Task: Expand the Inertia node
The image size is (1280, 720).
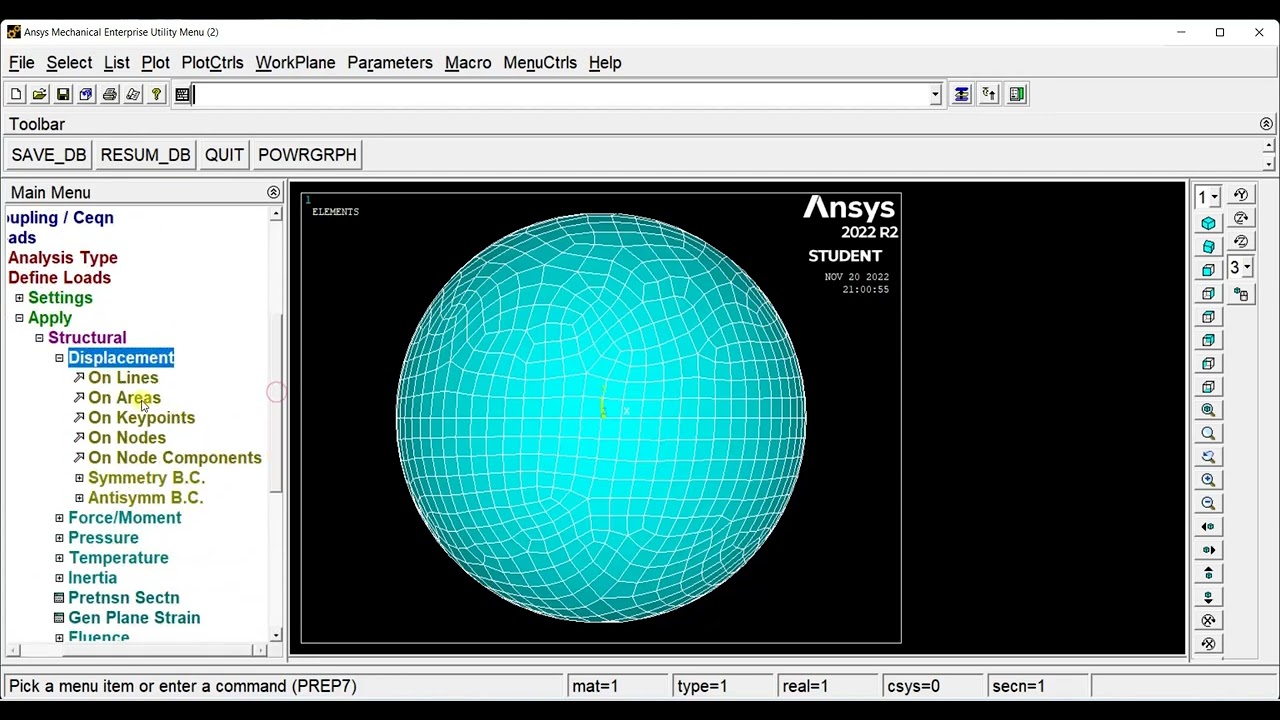Action: click(59, 578)
